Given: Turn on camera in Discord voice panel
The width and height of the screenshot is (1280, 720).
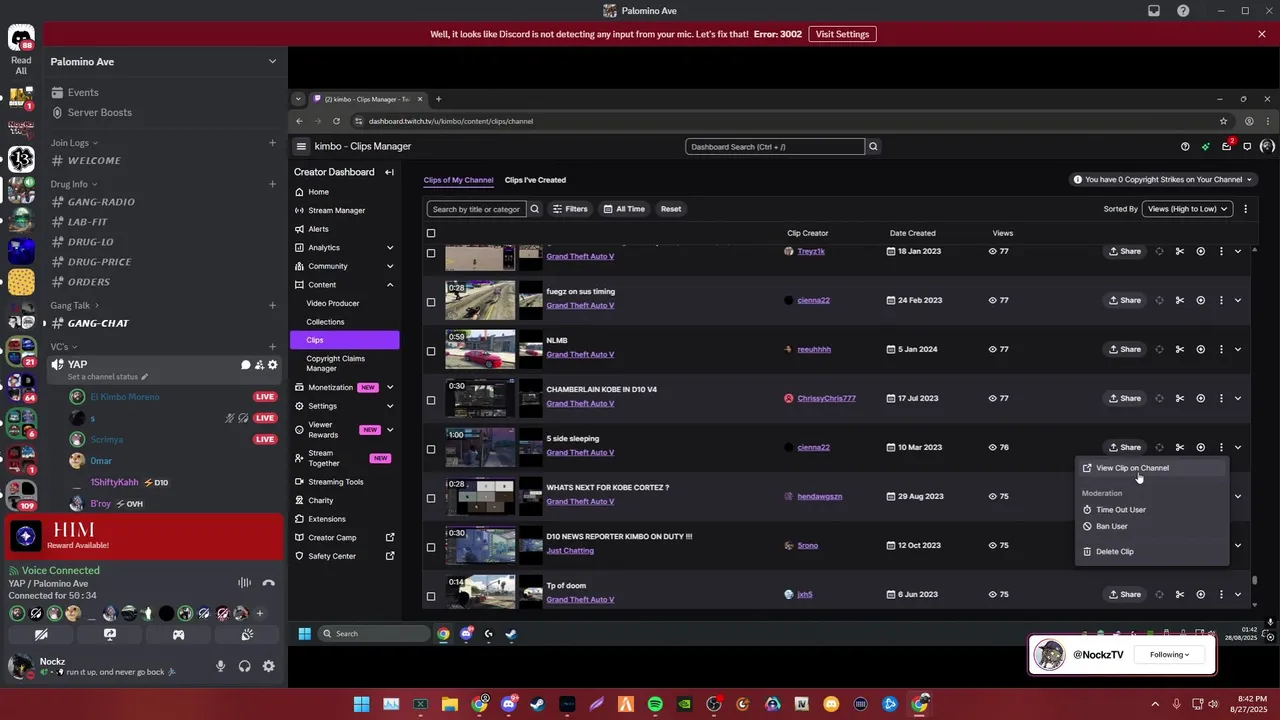Looking at the screenshot, I should coord(41,634).
